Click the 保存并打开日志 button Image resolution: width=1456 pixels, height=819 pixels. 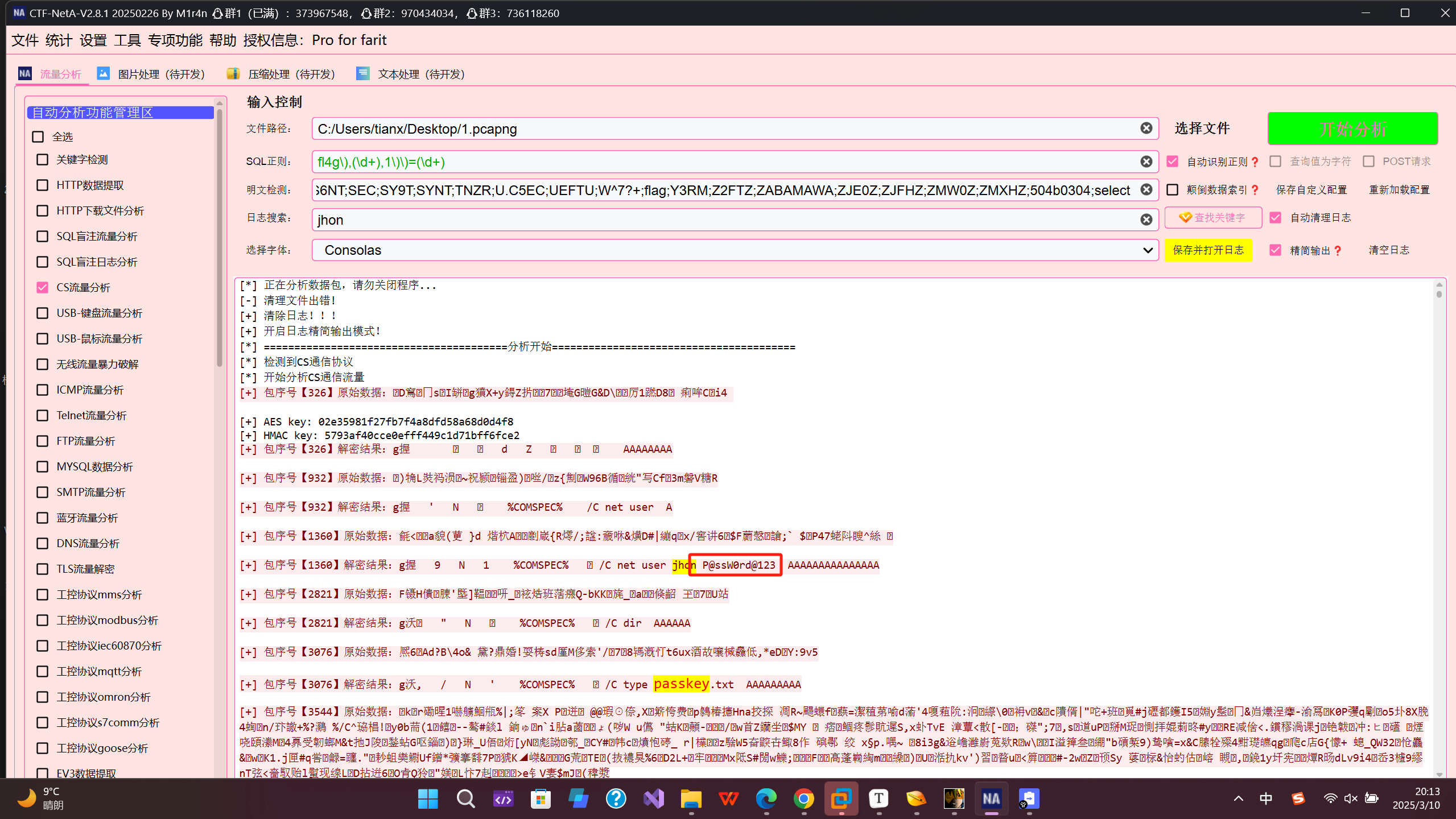point(1208,250)
